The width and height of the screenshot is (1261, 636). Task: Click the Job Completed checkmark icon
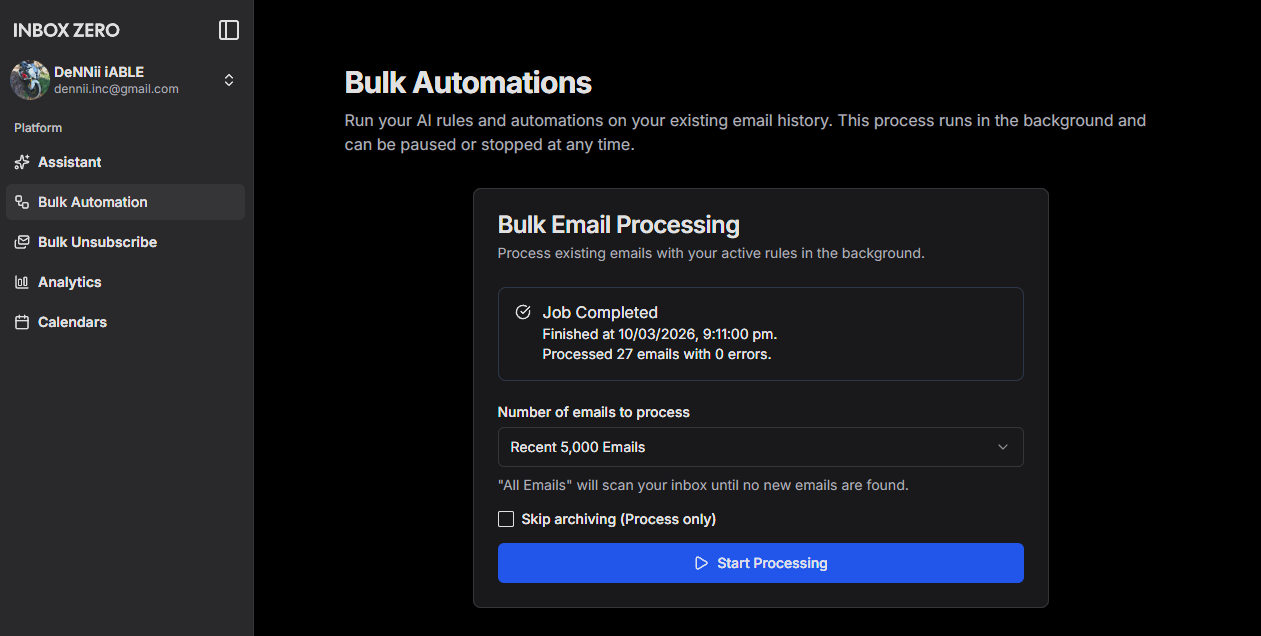tap(522, 312)
